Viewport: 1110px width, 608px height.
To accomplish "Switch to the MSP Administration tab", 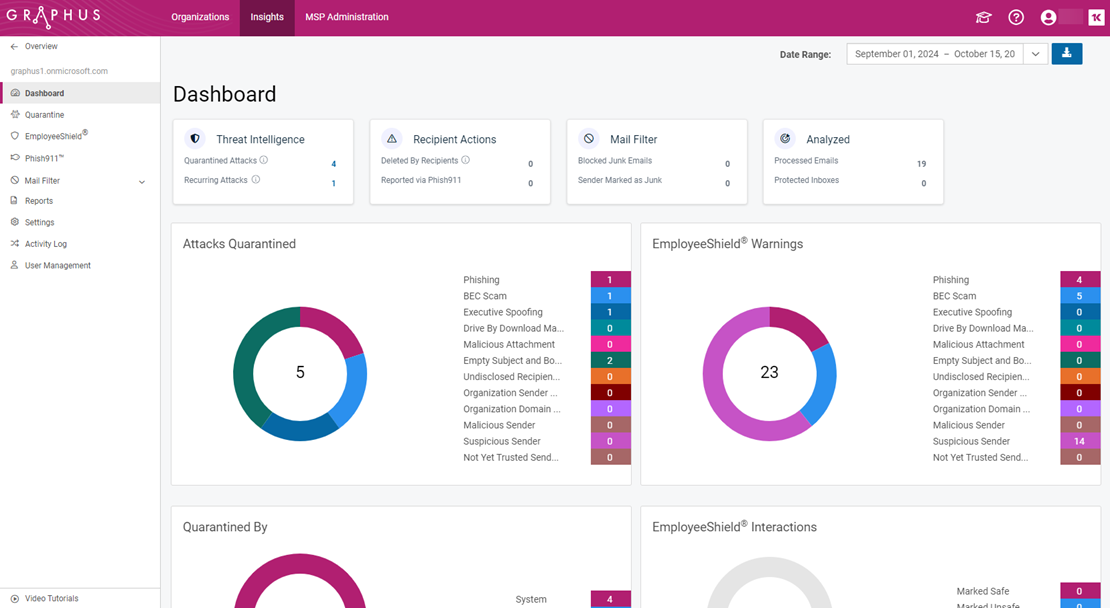I will coord(347,17).
